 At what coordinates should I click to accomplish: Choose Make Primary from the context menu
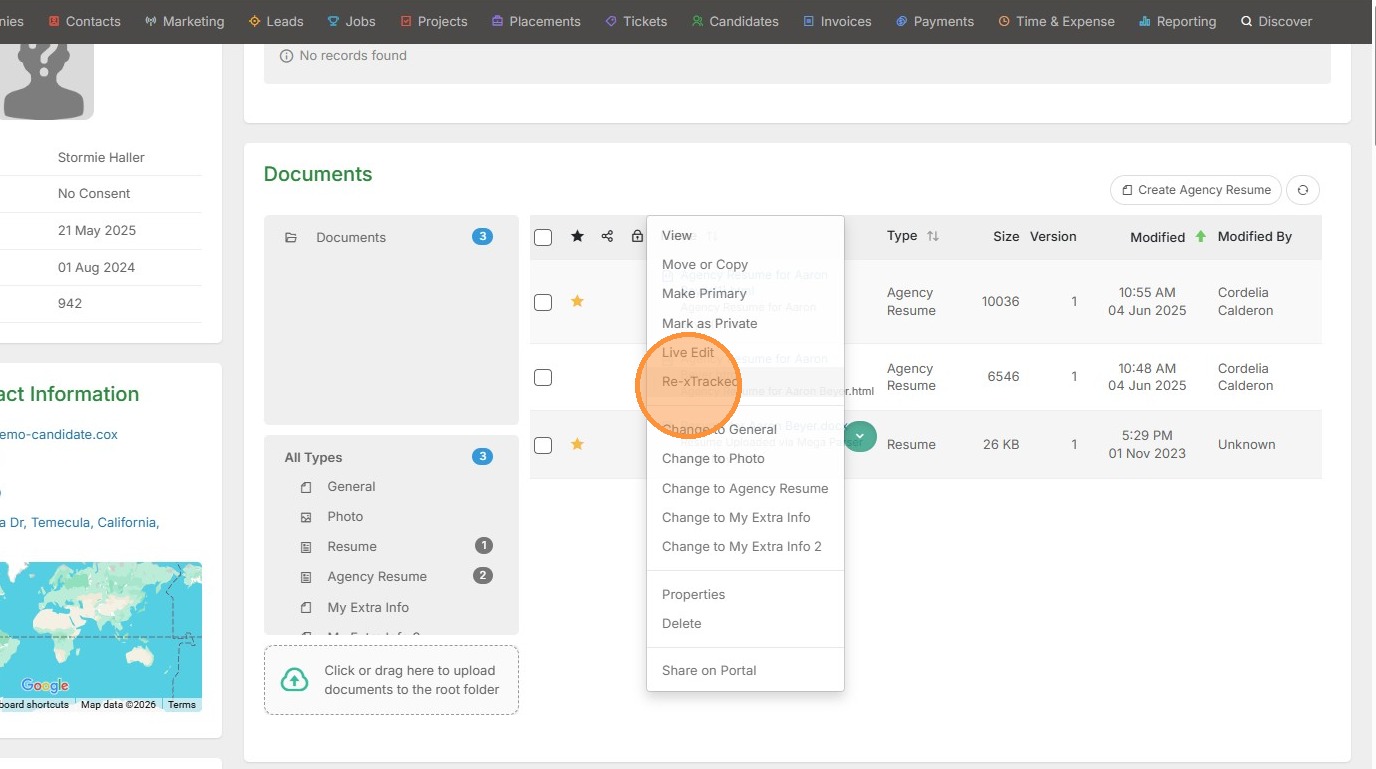point(704,293)
